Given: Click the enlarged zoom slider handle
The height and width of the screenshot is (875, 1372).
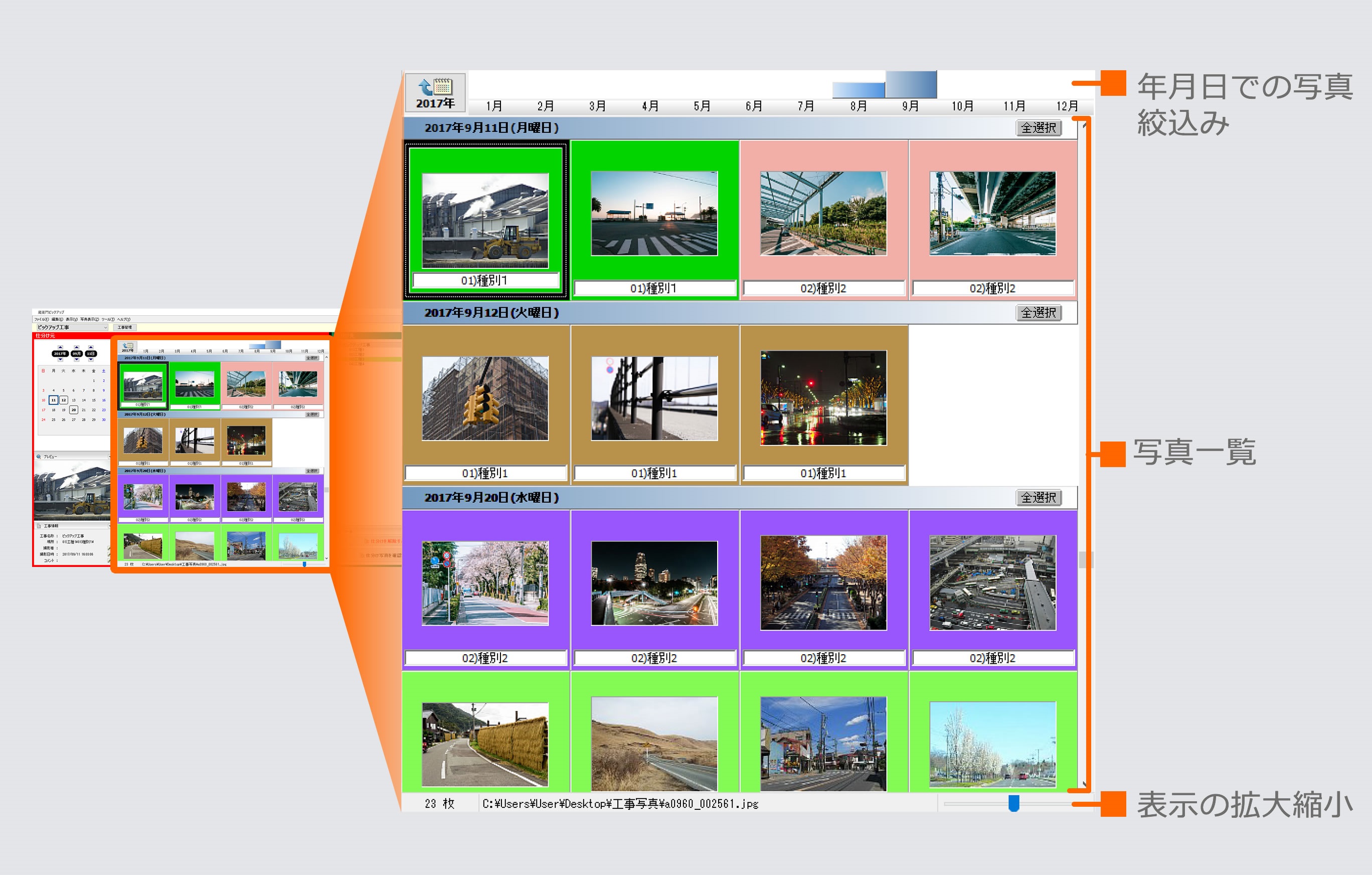Looking at the screenshot, I should click(1013, 803).
